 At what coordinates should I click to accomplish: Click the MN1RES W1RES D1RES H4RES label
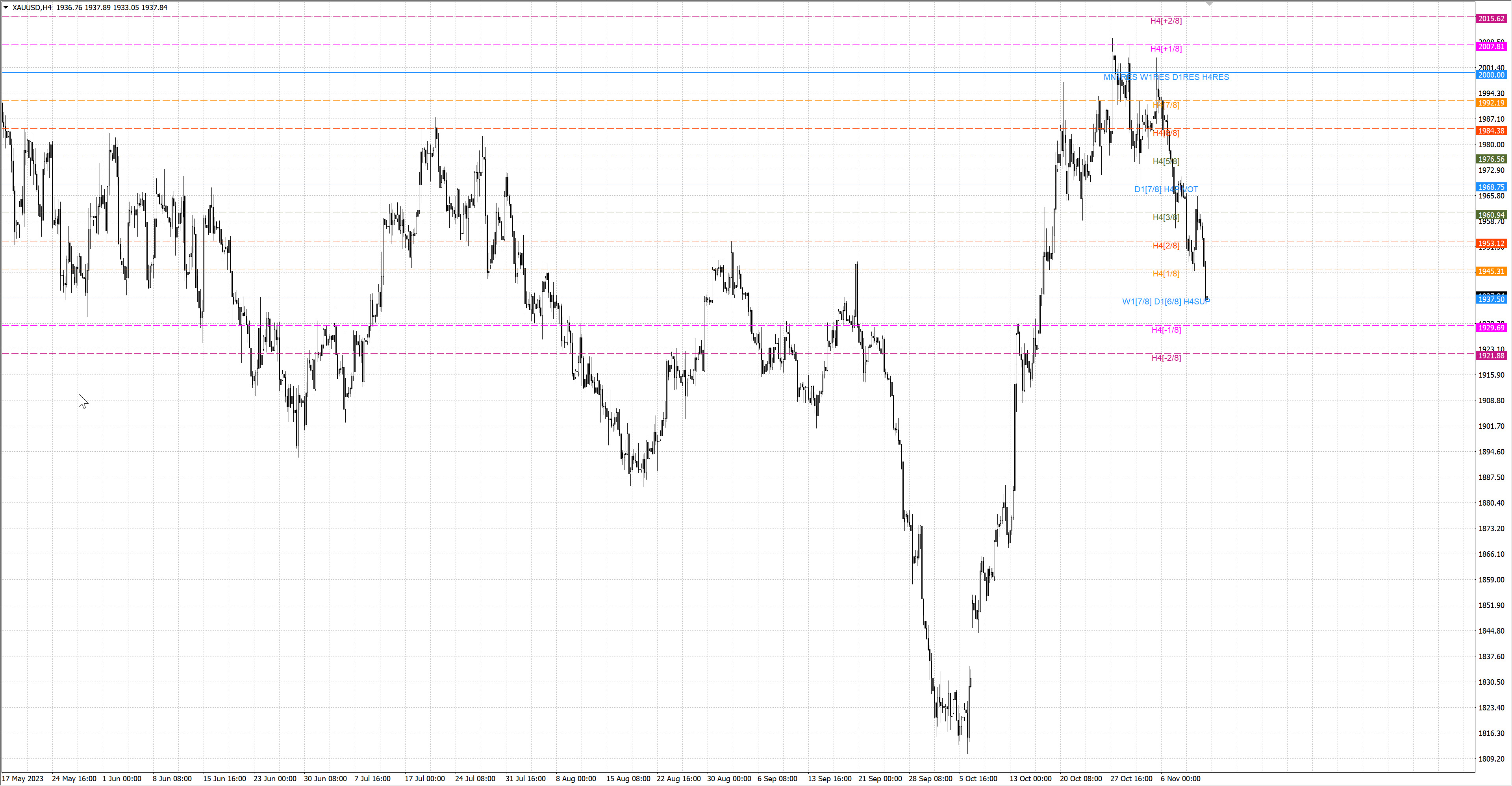pos(1165,77)
